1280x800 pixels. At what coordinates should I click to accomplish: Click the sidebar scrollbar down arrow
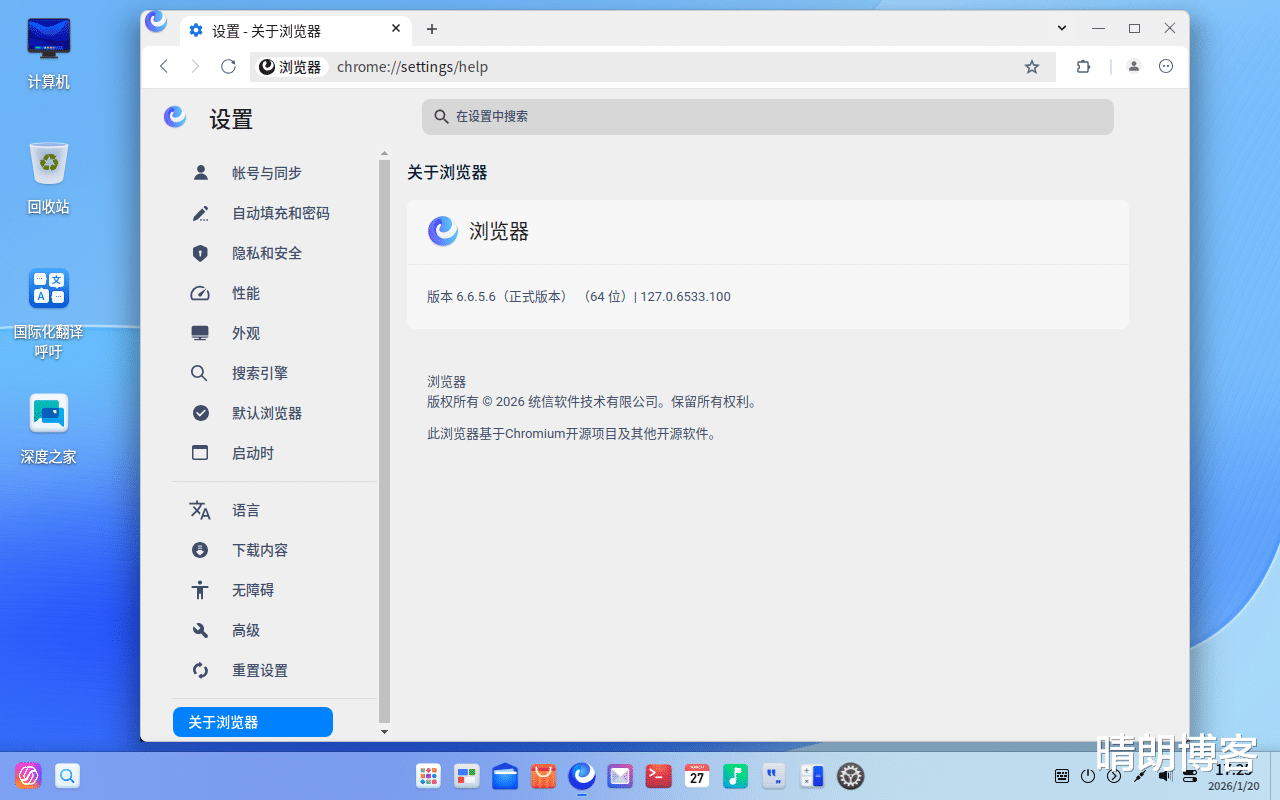pos(384,732)
